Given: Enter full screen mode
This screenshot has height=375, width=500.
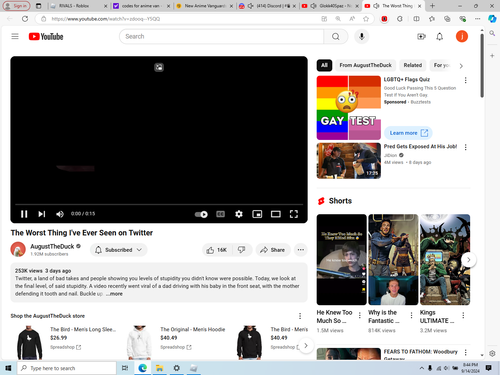Looking at the screenshot, I should (x=294, y=214).
